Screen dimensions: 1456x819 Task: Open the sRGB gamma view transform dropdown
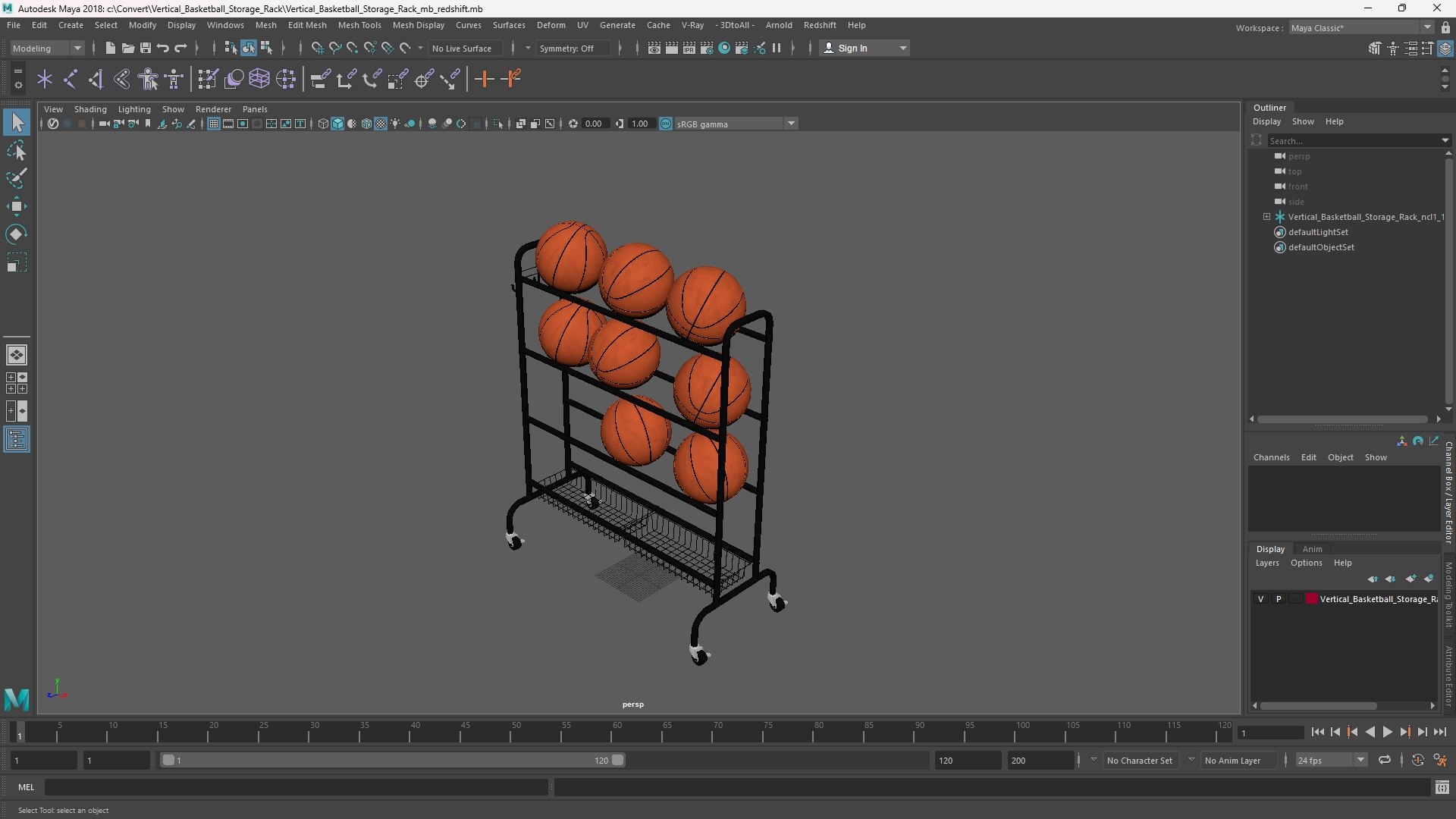click(x=736, y=124)
